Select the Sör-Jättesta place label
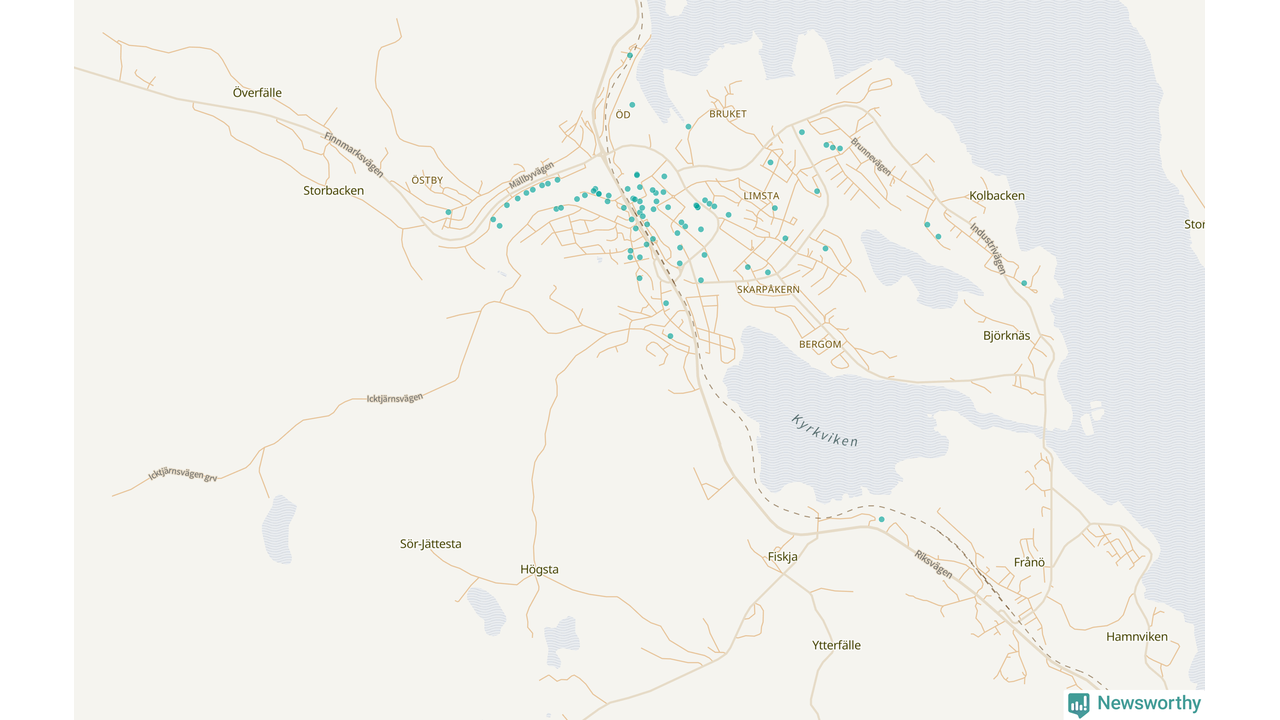 (430, 544)
